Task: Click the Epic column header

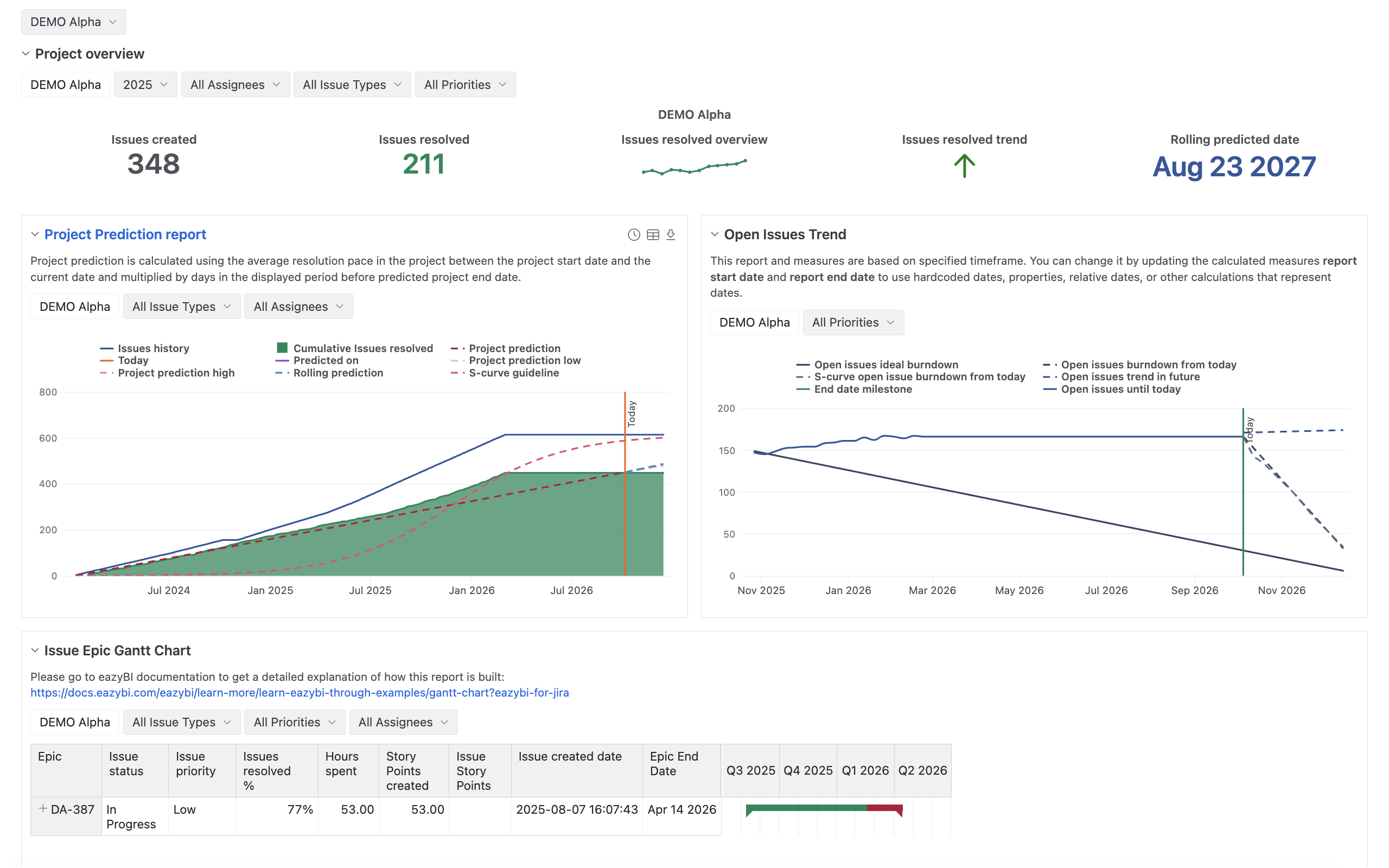Action: [x=66, y=770]
